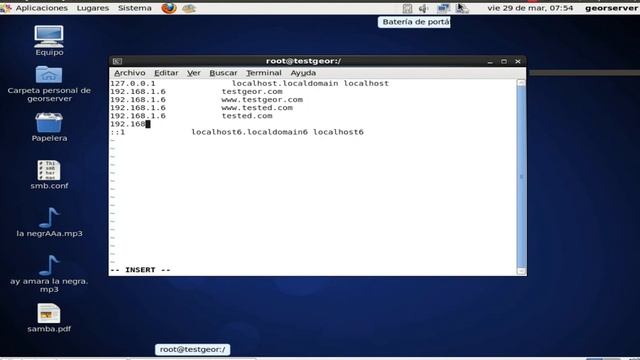Open the Aplicaciones menu

tap(41, 8)
